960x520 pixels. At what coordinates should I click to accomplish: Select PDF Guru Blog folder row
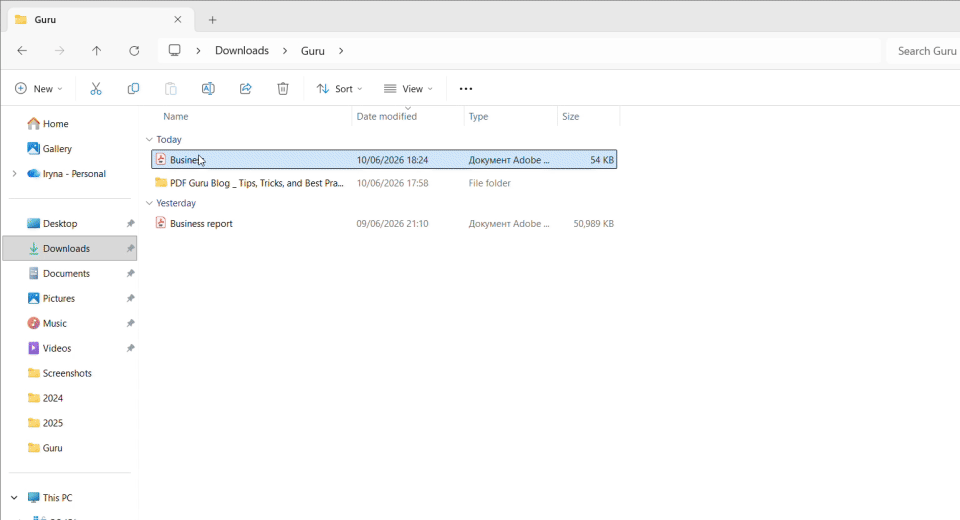tap(384, 183)
